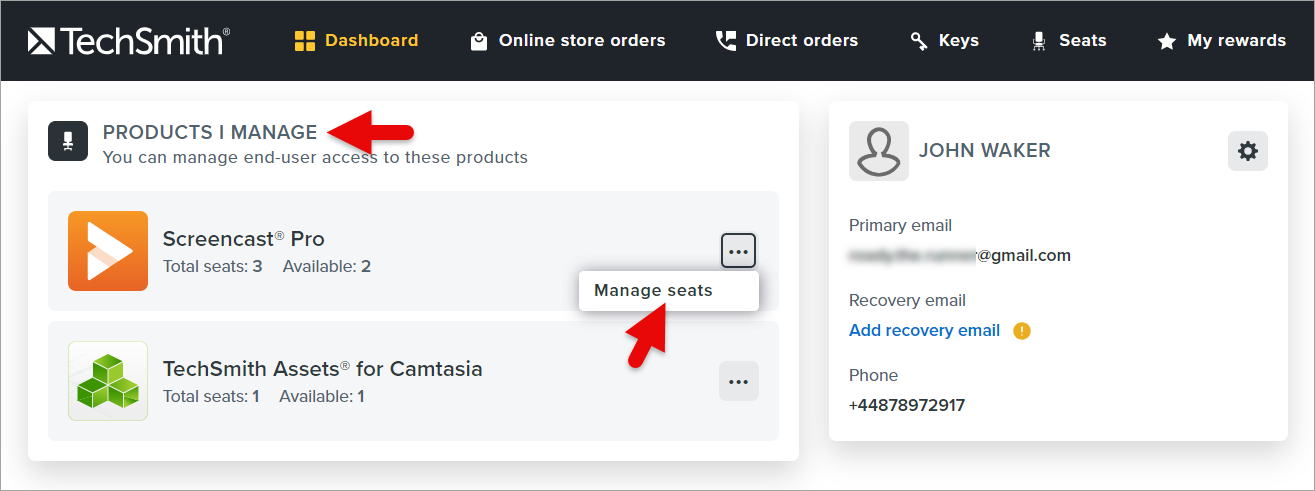Click the Keys key icon

point(919,41)
